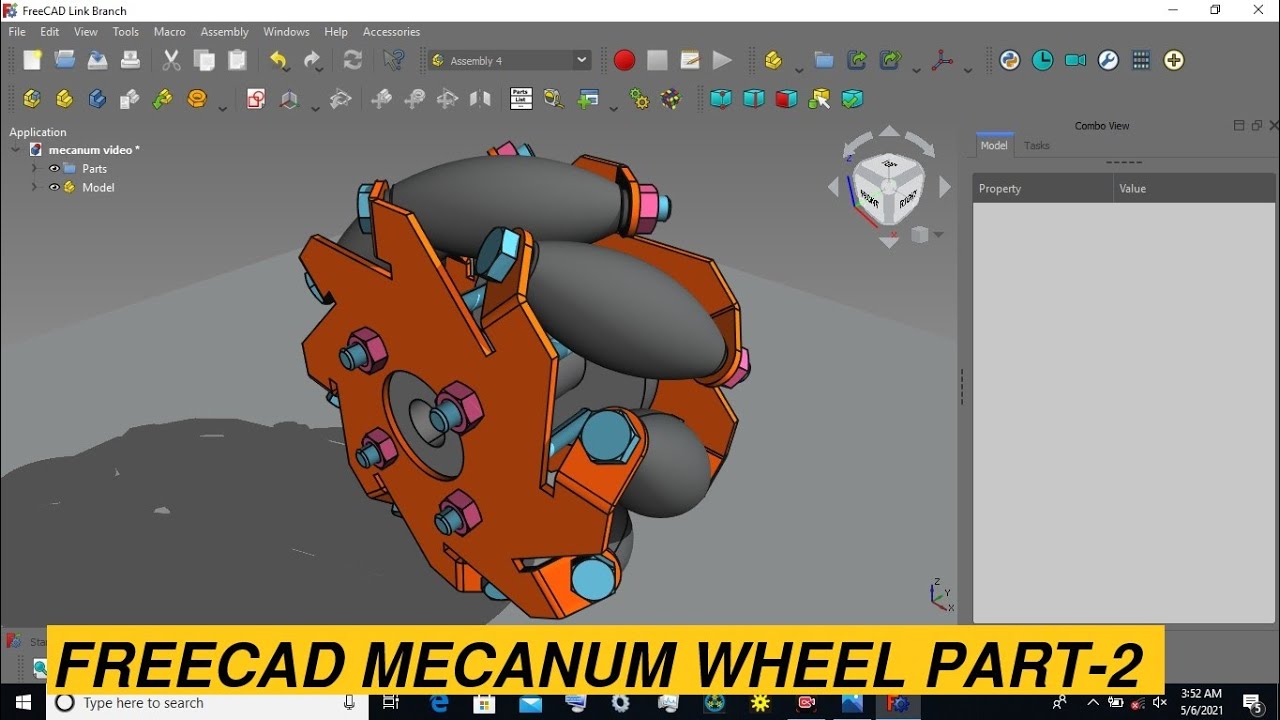Screen dimensions: 1280x720
Task: Click the teal video camera icon
Action: 1076,60
